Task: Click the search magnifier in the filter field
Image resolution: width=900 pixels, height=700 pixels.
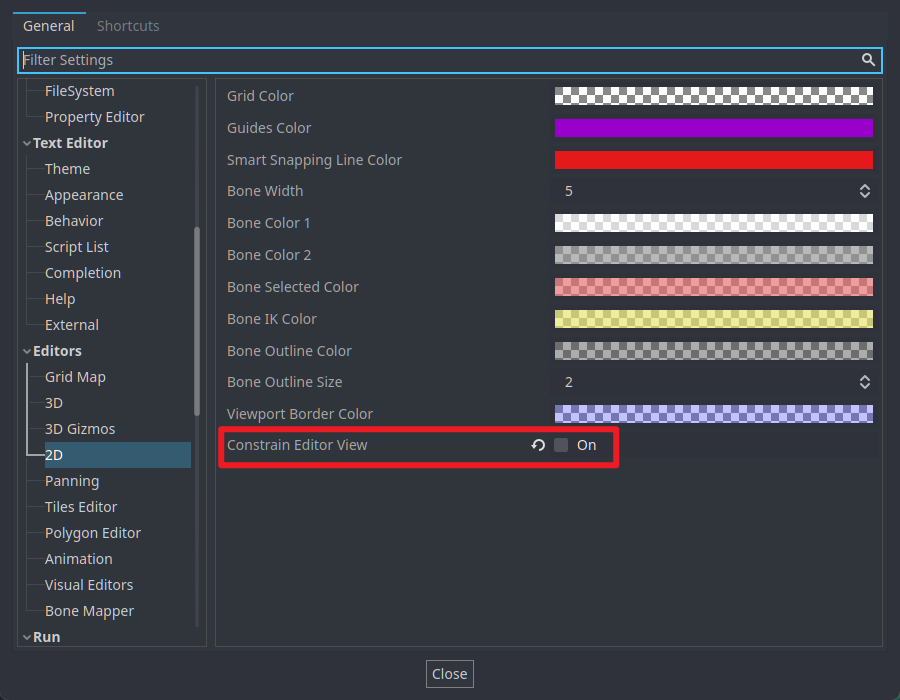Action: pos(868,60)
